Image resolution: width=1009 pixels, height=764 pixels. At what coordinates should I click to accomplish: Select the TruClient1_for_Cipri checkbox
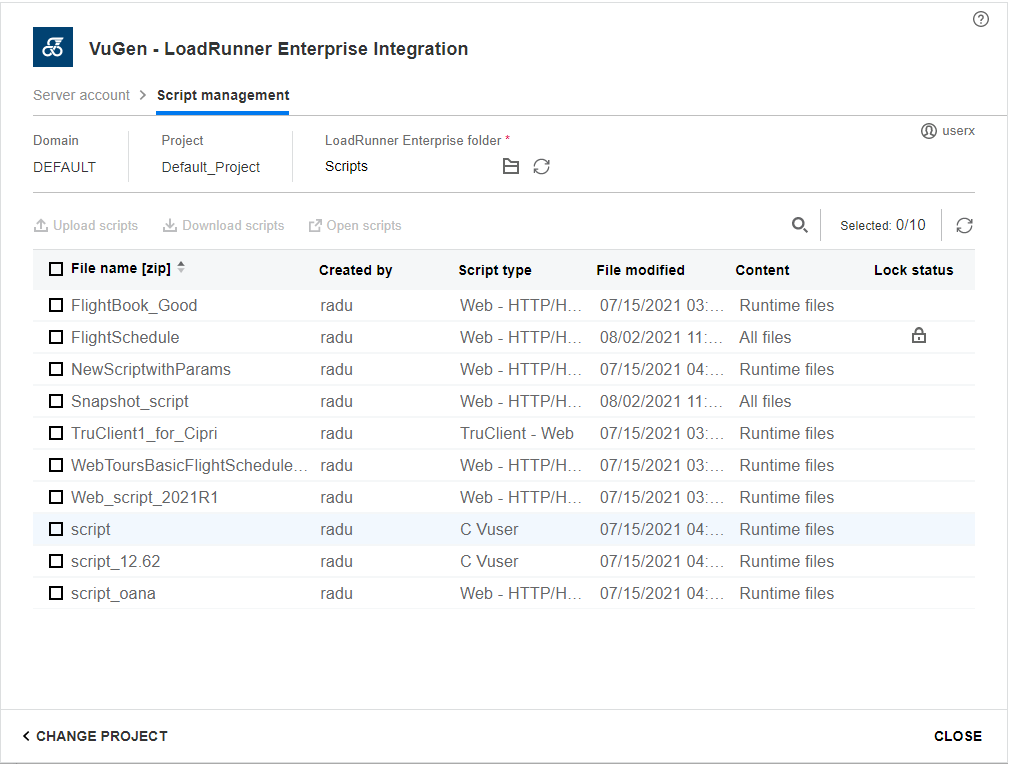56,433
